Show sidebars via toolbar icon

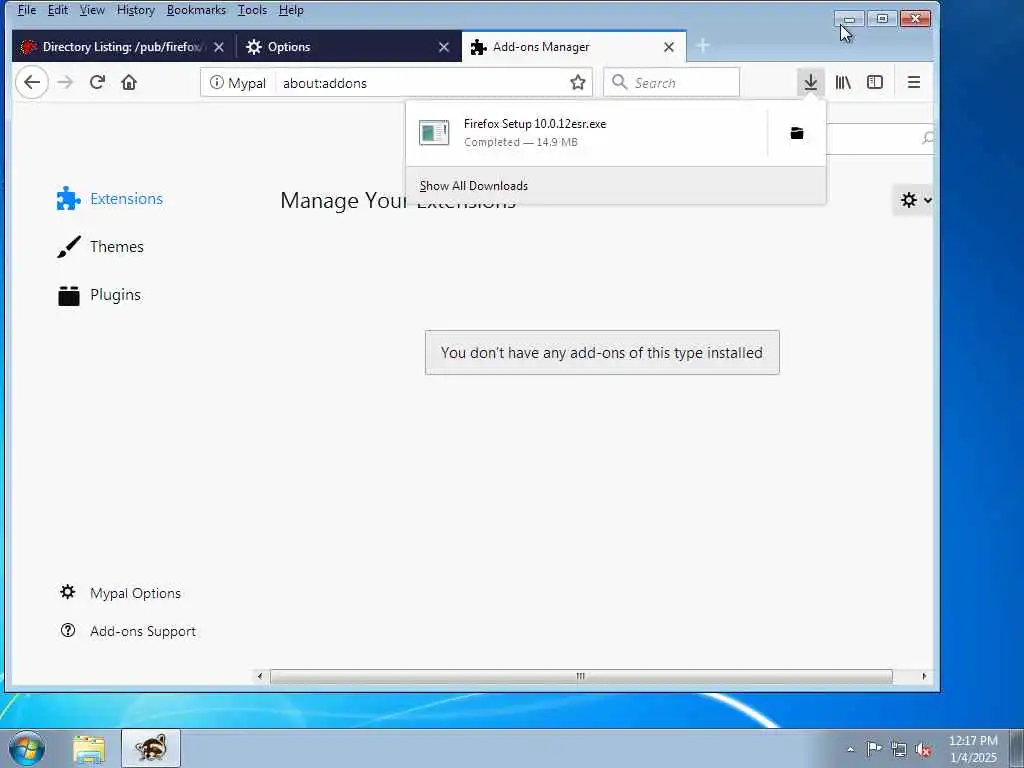click(x=875, y=82)
